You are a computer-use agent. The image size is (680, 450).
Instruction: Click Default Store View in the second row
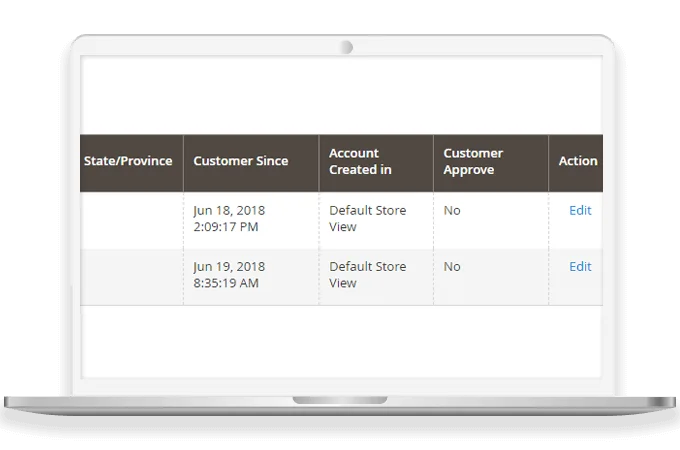[365, 275]
